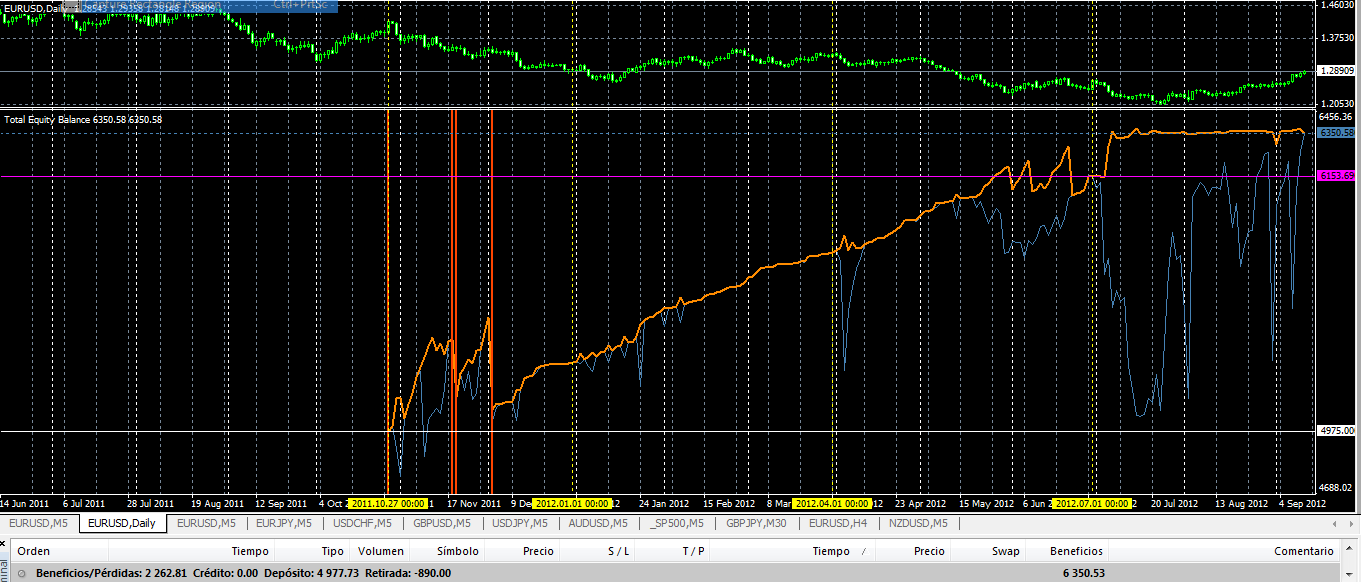Open the _SP500,M5 chart tab
Image resolution: width=1361 pixels, height=582 pixels.
(677, 523)
